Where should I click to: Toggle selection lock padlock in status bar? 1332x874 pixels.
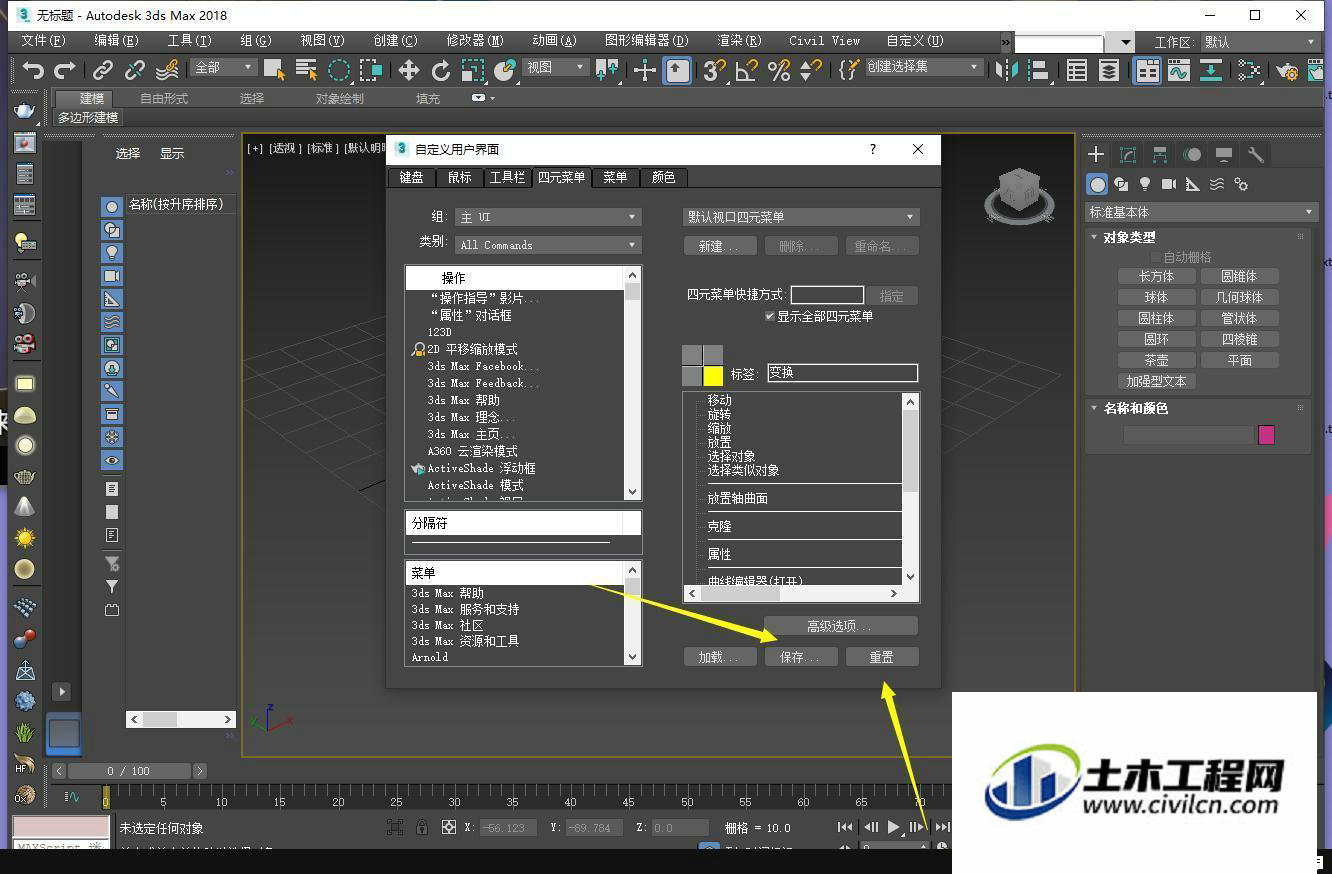422,827
